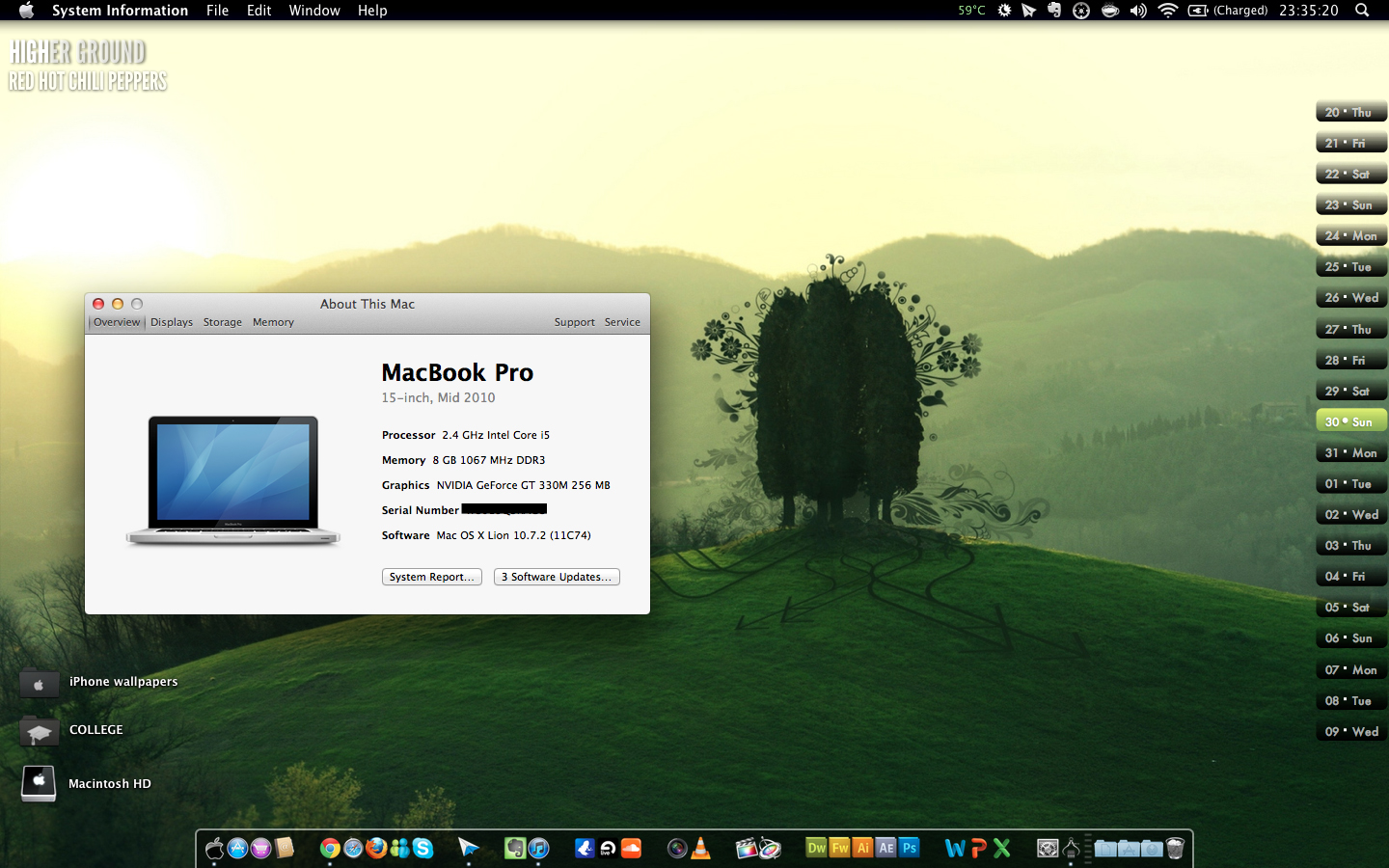The image size is (1389, 868).
Task: Open the Edit menu
Action: [x=259, y=11]
